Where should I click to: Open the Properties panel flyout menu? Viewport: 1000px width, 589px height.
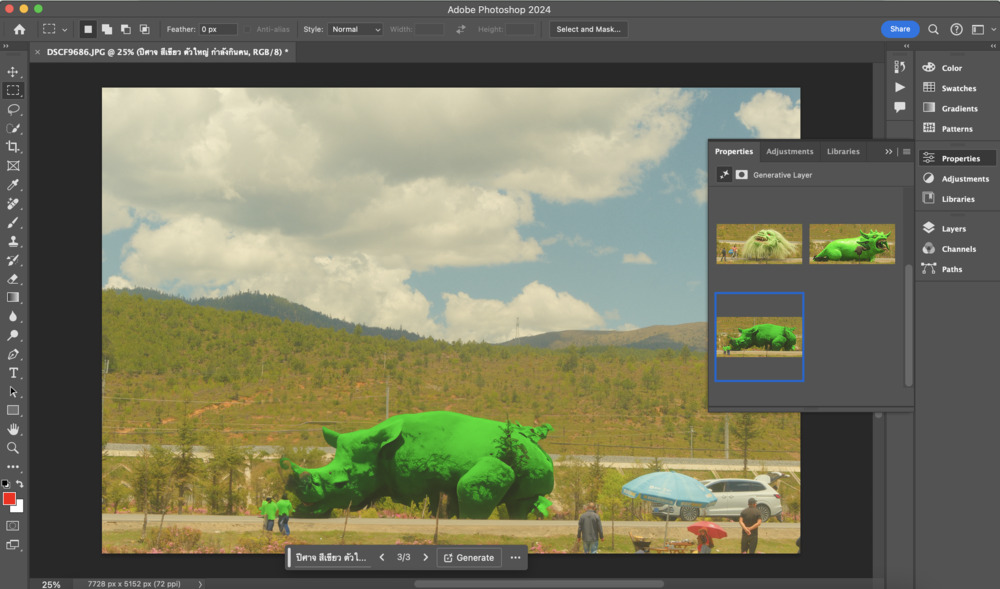(x=906, y=152)
